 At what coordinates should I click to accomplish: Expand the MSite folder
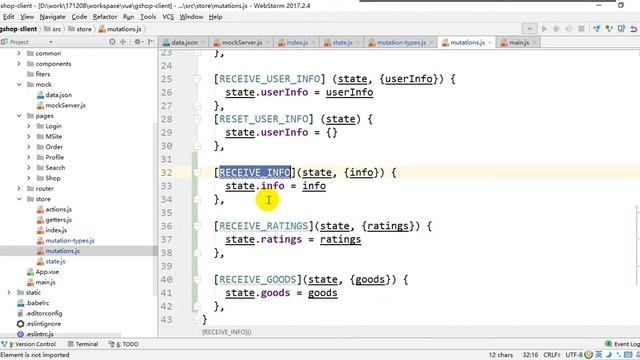[x=29, y=136]
